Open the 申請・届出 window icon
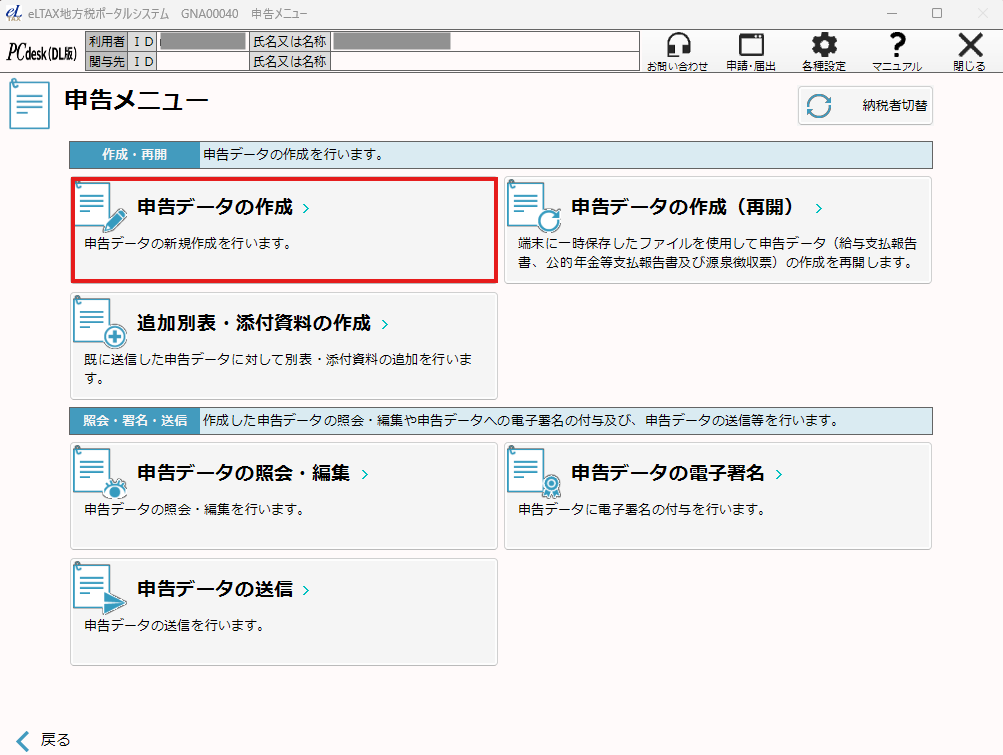 (x=751, y=46)
